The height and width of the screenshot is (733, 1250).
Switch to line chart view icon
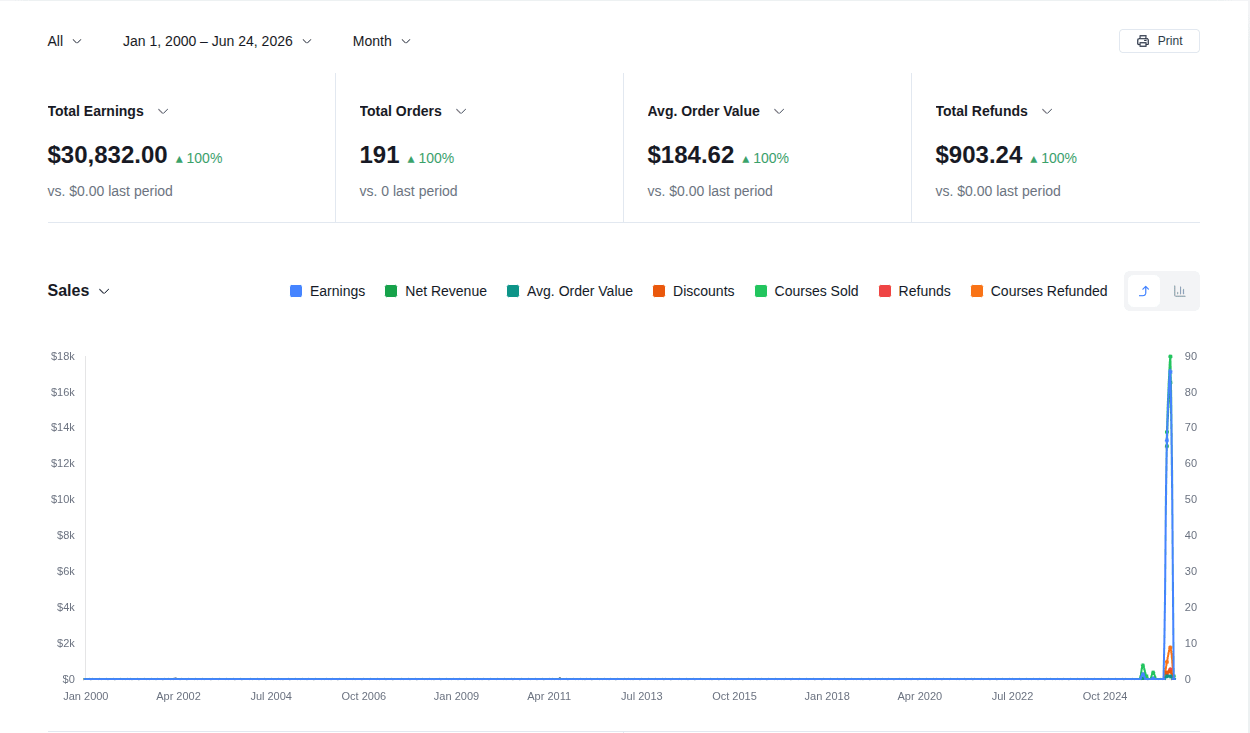tap(1144, 291)
